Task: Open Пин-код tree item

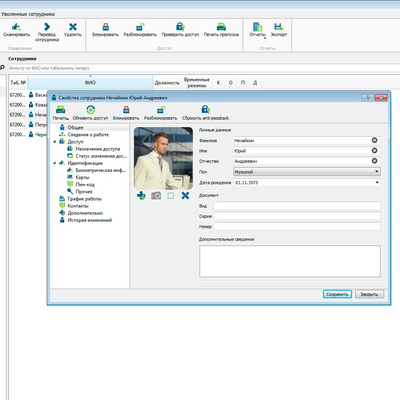Action: click(85, 184)
